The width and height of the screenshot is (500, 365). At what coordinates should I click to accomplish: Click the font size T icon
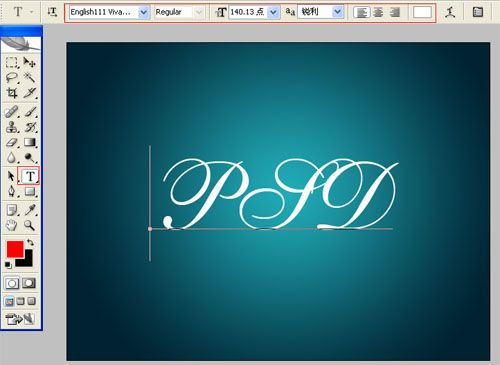[x=221, y=12]
